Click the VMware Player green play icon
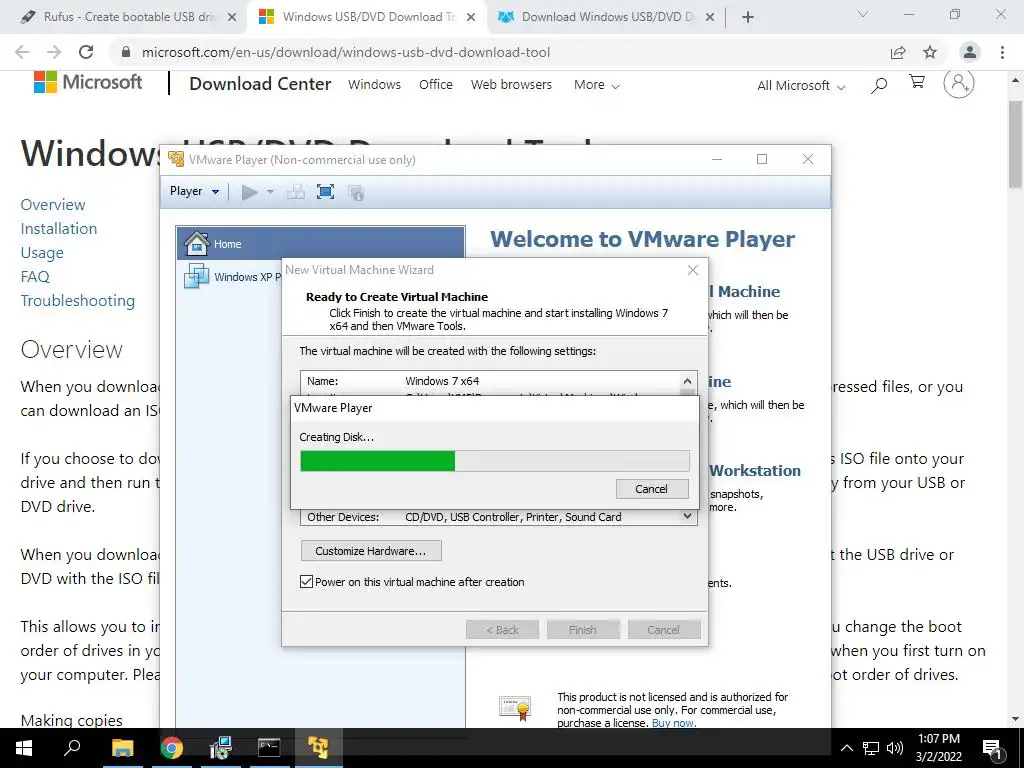This screenshot has width=1024, height=768. pos(249,192)
